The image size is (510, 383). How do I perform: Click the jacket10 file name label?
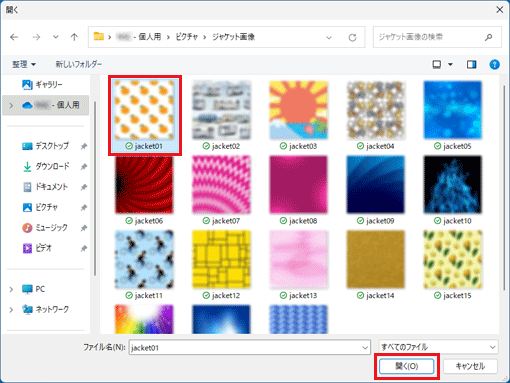pyautogui.click(x=457, y=221)
